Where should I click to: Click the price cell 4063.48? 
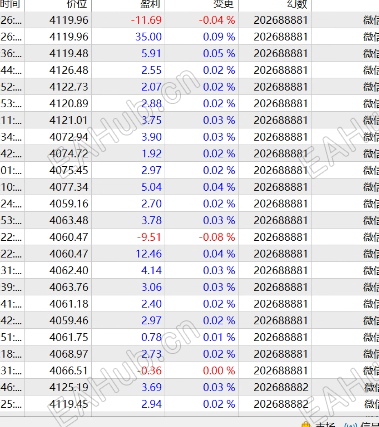pos(69,220)
